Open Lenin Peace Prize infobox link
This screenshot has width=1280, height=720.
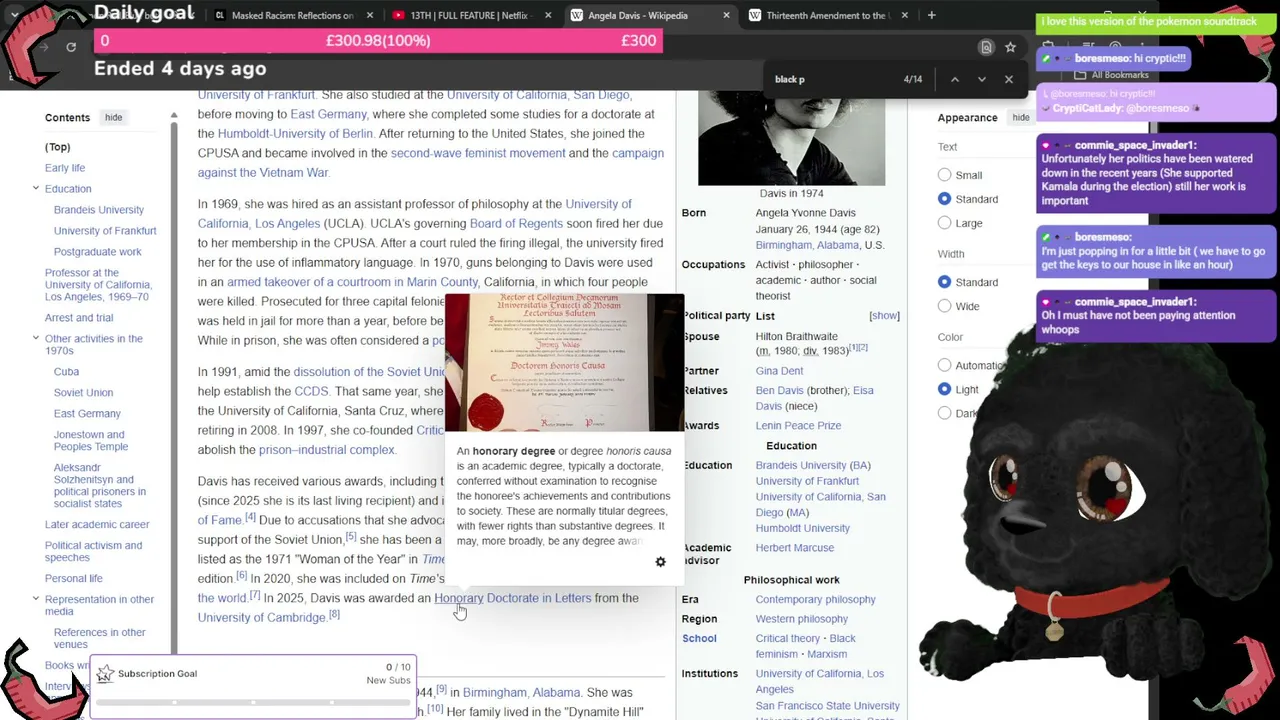[798, 425]
